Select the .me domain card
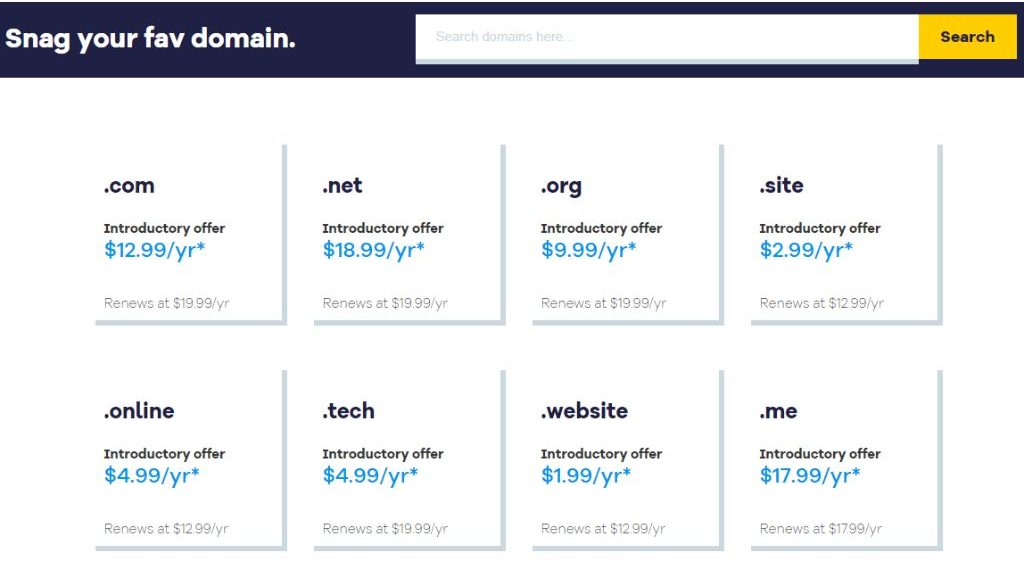The height and width of the screenshot is (576, 1024). [x=843, y=460]
